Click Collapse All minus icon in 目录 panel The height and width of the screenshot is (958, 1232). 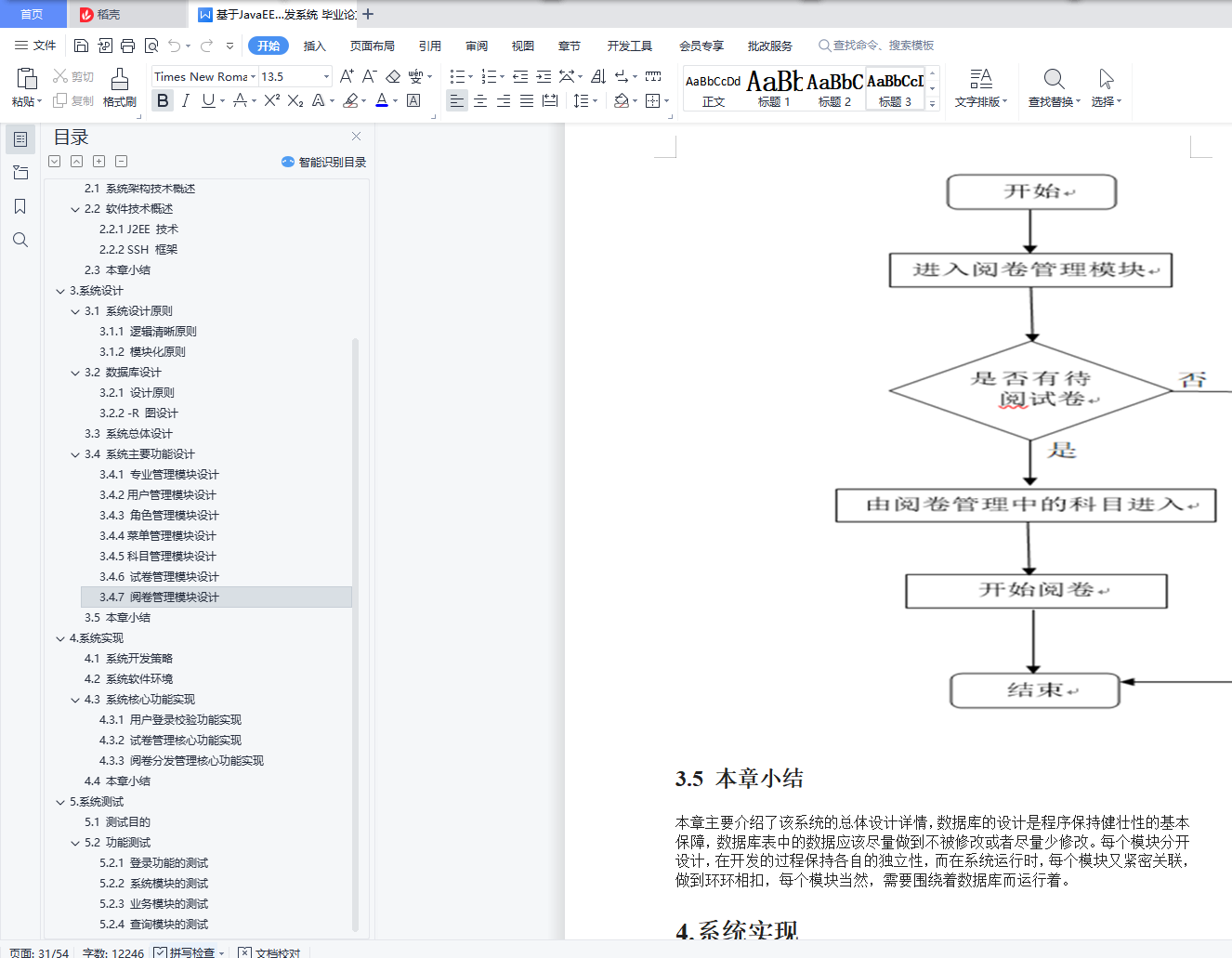(121, 162)
